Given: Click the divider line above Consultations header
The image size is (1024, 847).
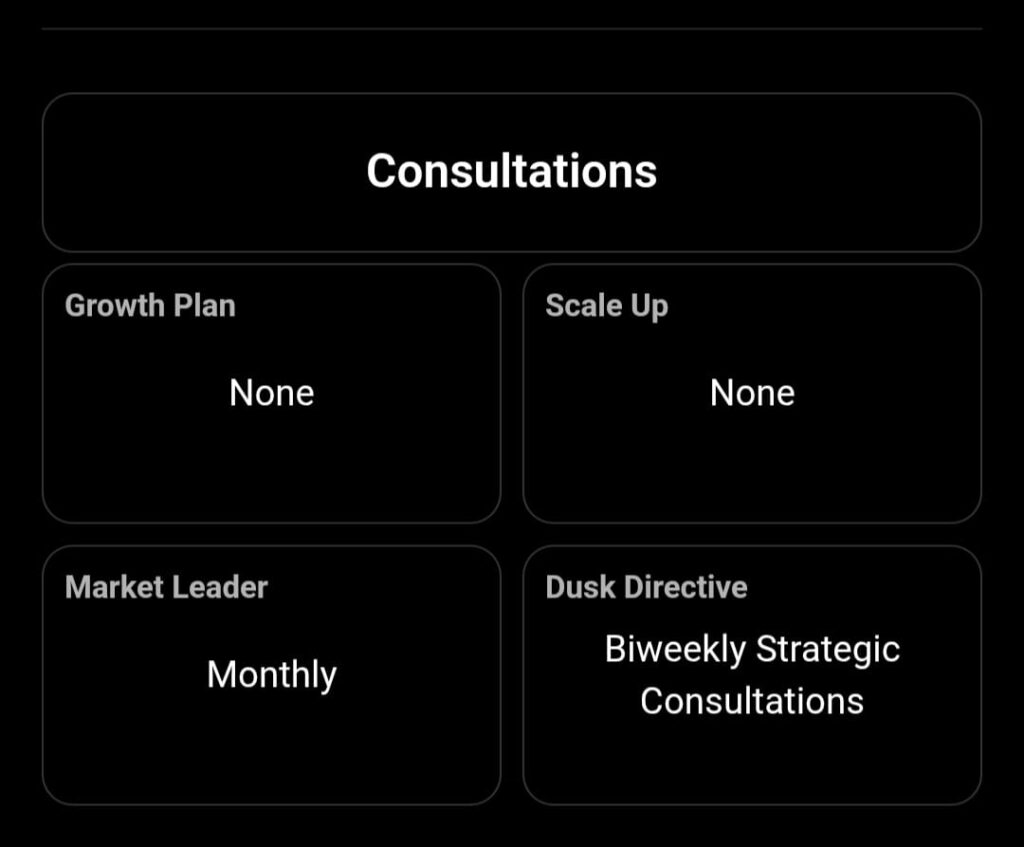Looking at the screenshot, I should [511, 29].
